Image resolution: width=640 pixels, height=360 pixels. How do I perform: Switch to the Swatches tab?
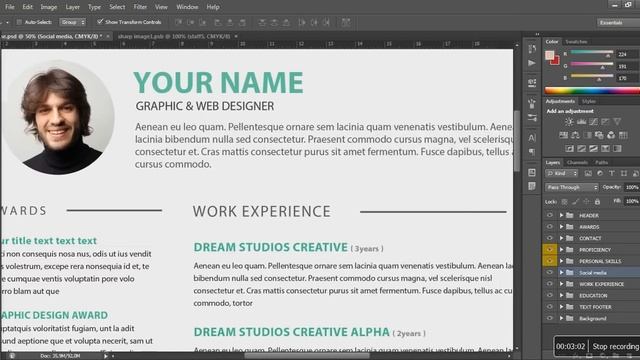pos(576,42)
